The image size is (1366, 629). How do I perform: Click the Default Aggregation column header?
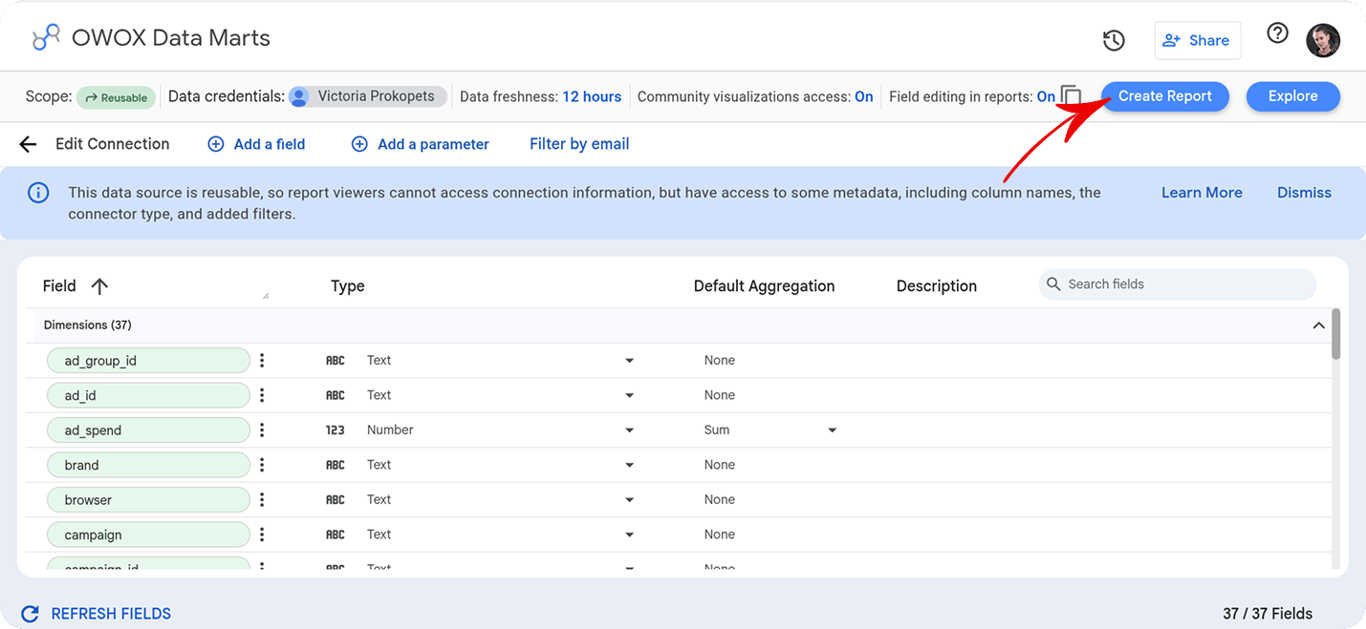[764, 286]
